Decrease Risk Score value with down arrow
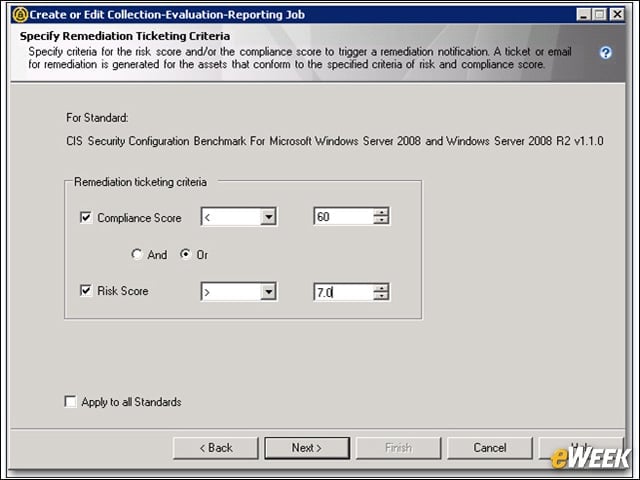Image resolution: width=640 pixels, height=480 pixels. click(381, 296)
